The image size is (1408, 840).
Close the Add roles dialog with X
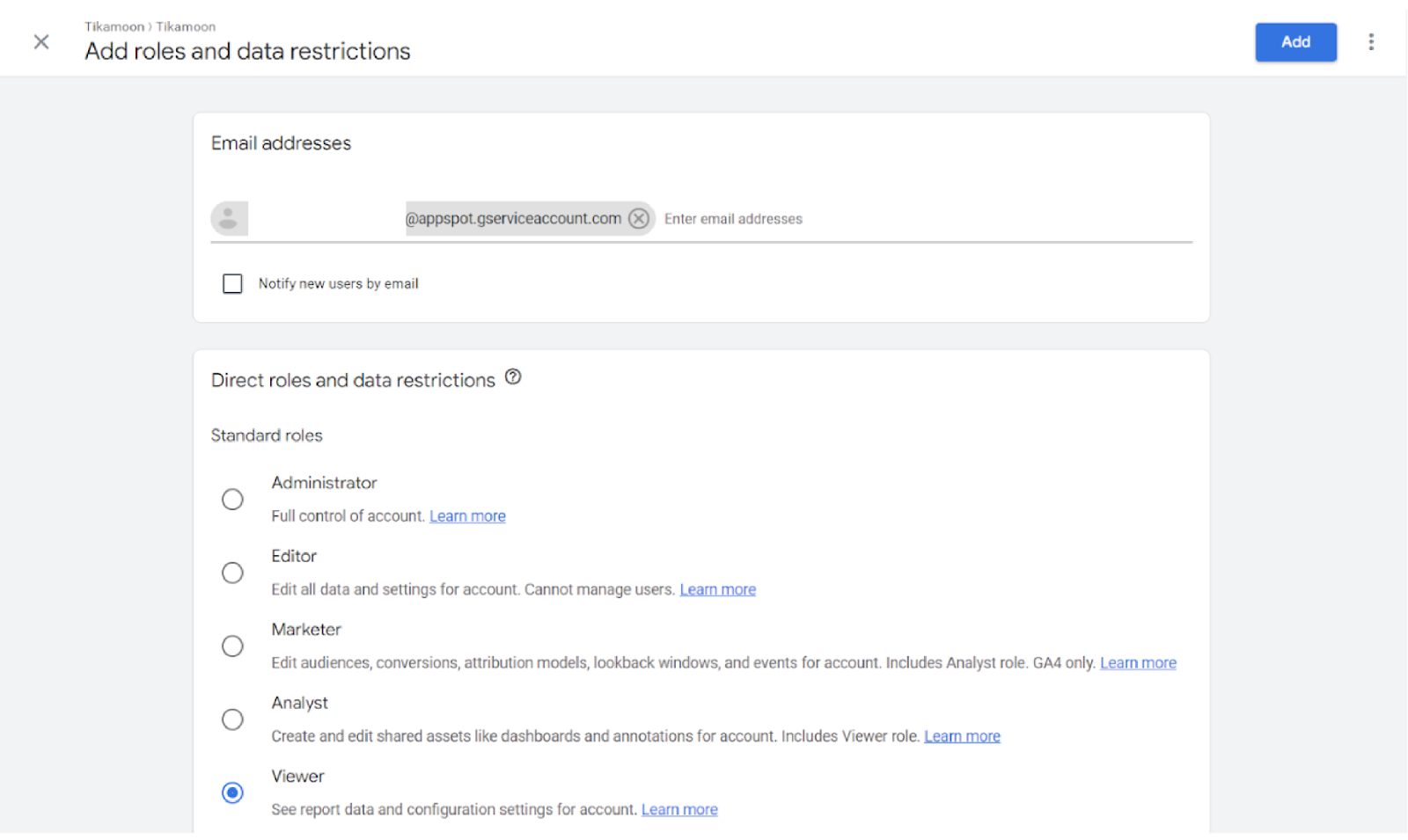click(x=41, y=41)
